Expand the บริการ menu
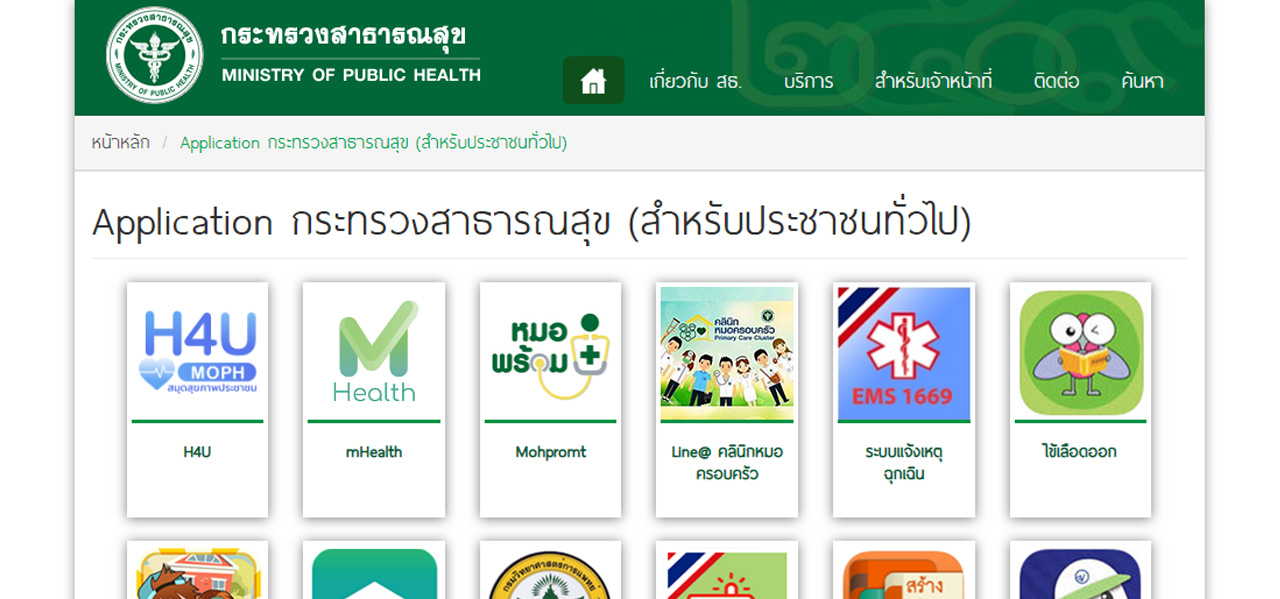 click(809, 82)
